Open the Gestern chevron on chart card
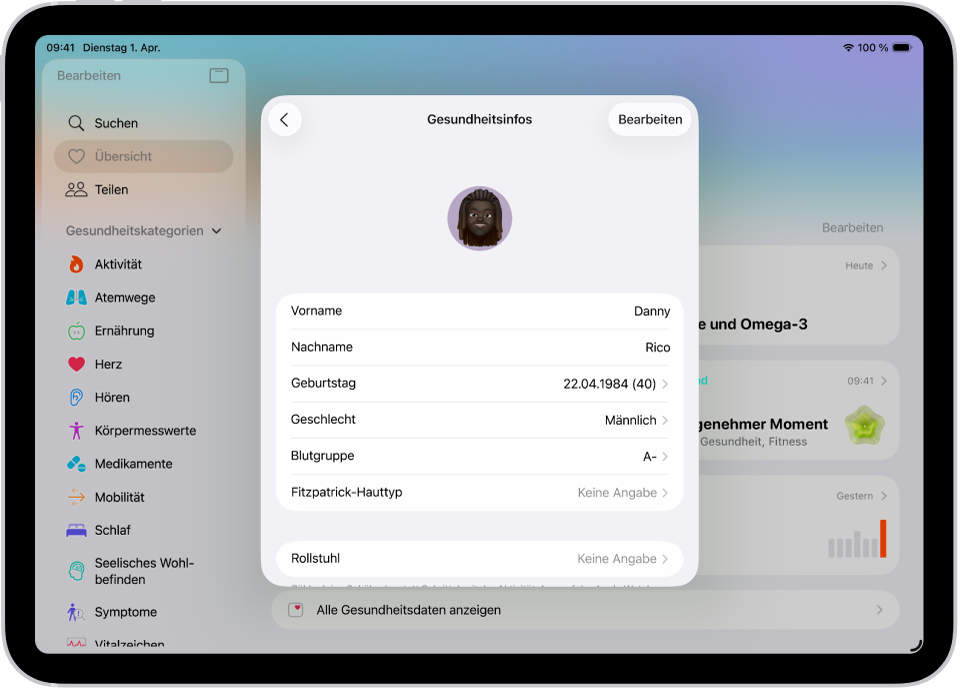960x689 pixels. 883,496
